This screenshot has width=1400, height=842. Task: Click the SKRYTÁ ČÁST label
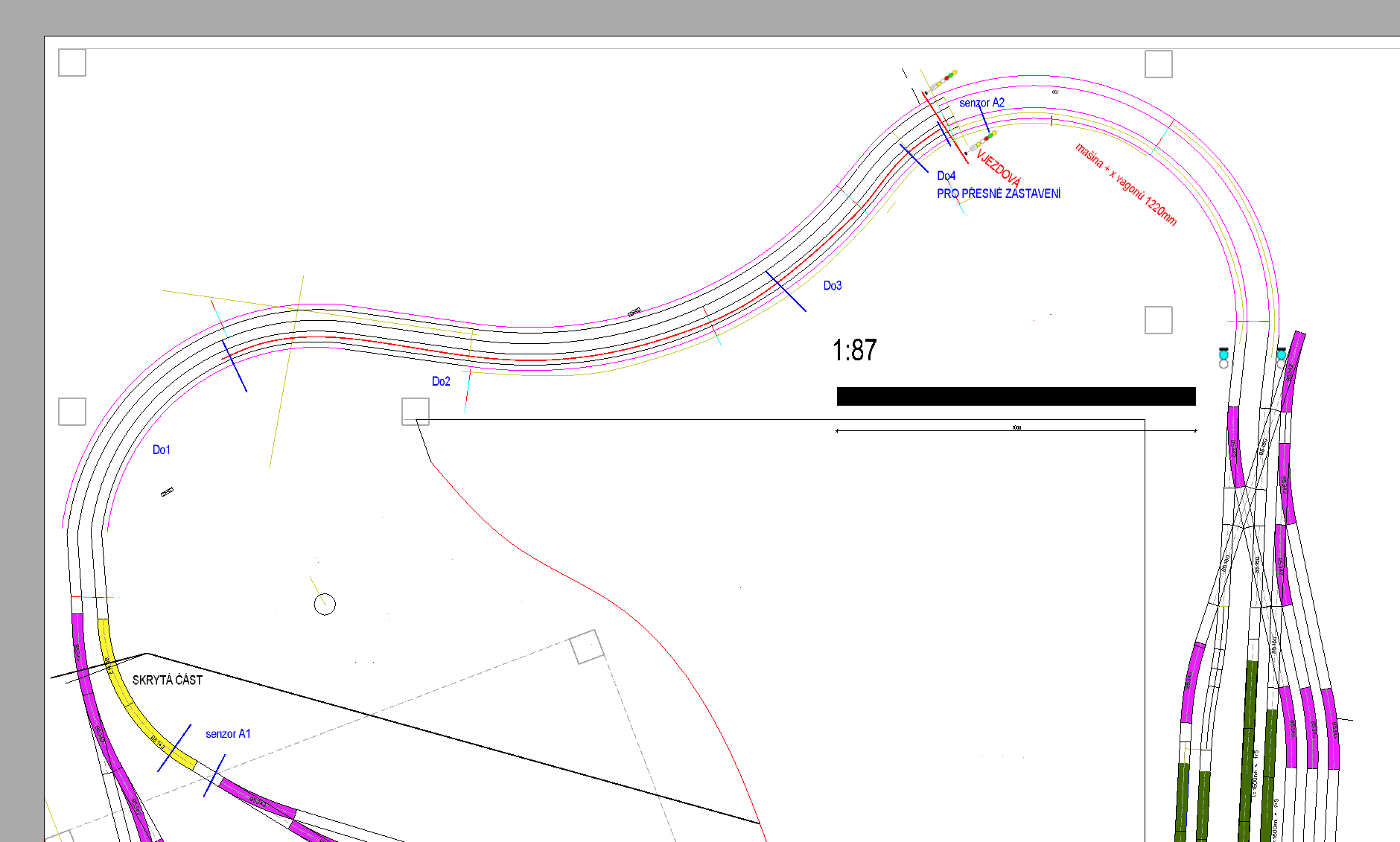coord(168,680)
